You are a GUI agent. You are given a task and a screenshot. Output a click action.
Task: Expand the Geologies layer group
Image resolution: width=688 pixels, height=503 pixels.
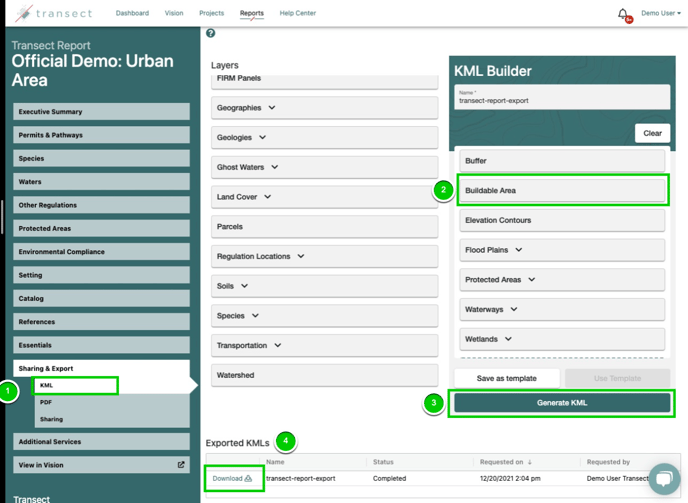(262, 137)
